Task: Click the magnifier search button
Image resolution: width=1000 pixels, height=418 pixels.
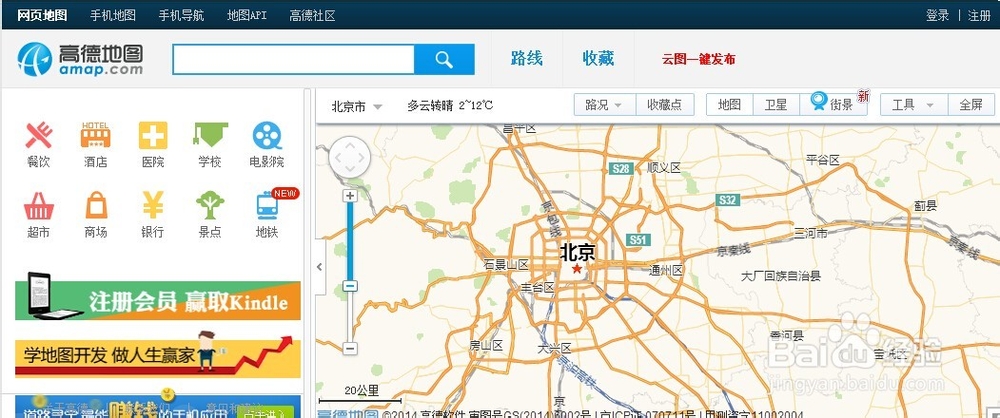Action: (444, 59)
